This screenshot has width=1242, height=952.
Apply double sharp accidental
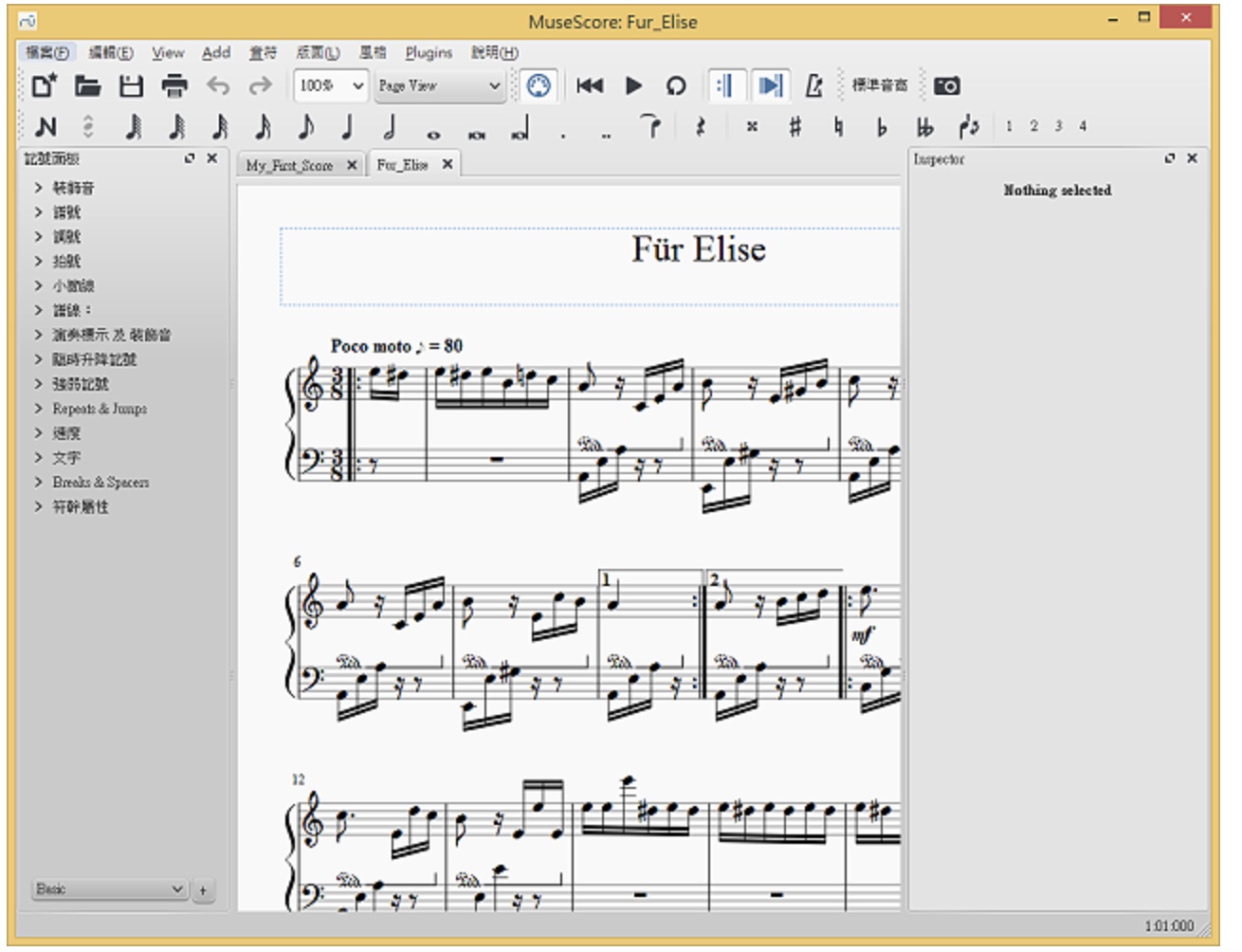point(752,126)
